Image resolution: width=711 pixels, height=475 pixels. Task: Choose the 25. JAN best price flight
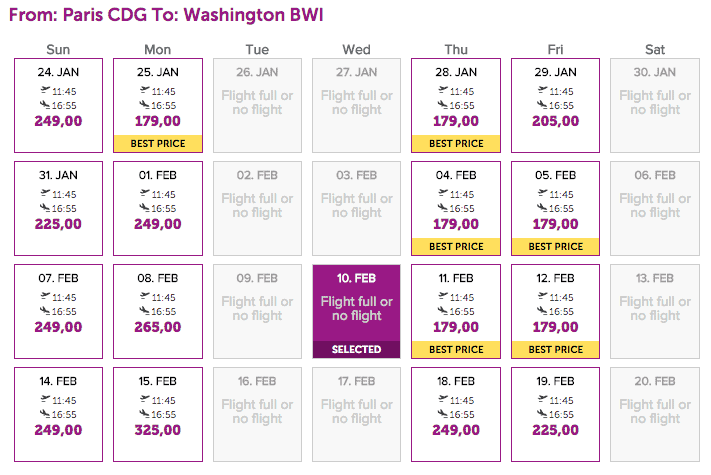point(158,106)
